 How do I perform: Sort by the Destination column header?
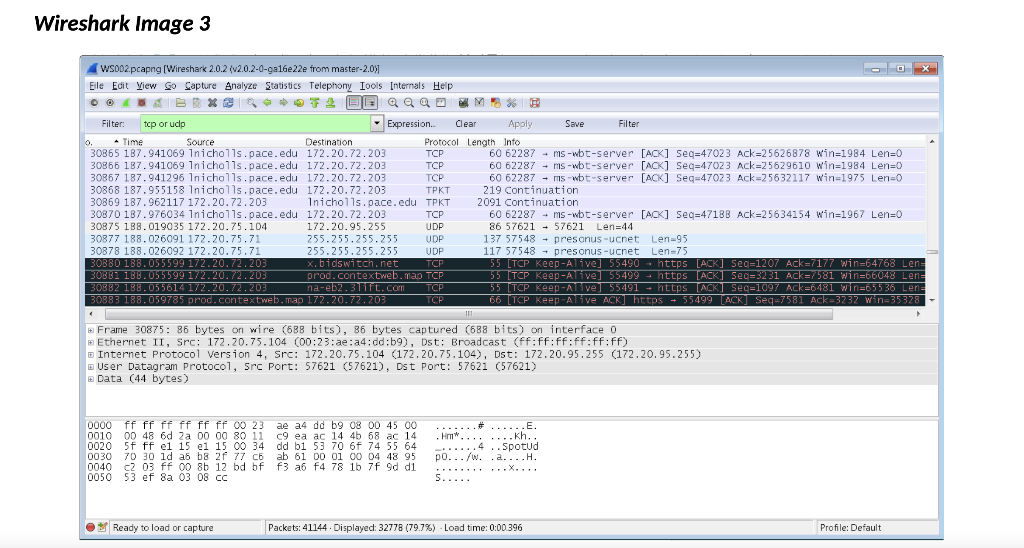click(328, 142)
